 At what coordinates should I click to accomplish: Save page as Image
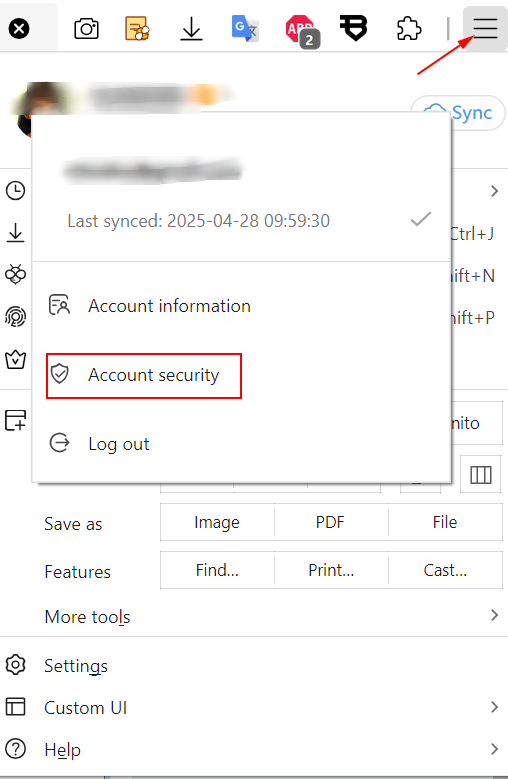click(217, 522)
